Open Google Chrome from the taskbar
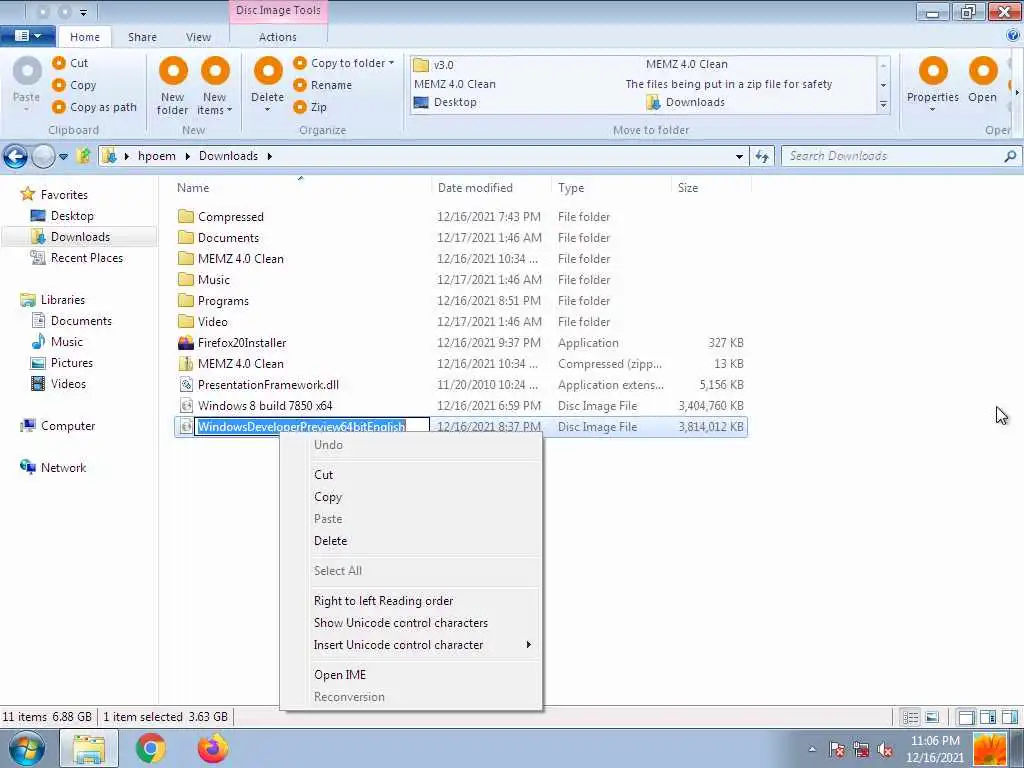This screenshot has height=768, width=1024. pos(150,748)
